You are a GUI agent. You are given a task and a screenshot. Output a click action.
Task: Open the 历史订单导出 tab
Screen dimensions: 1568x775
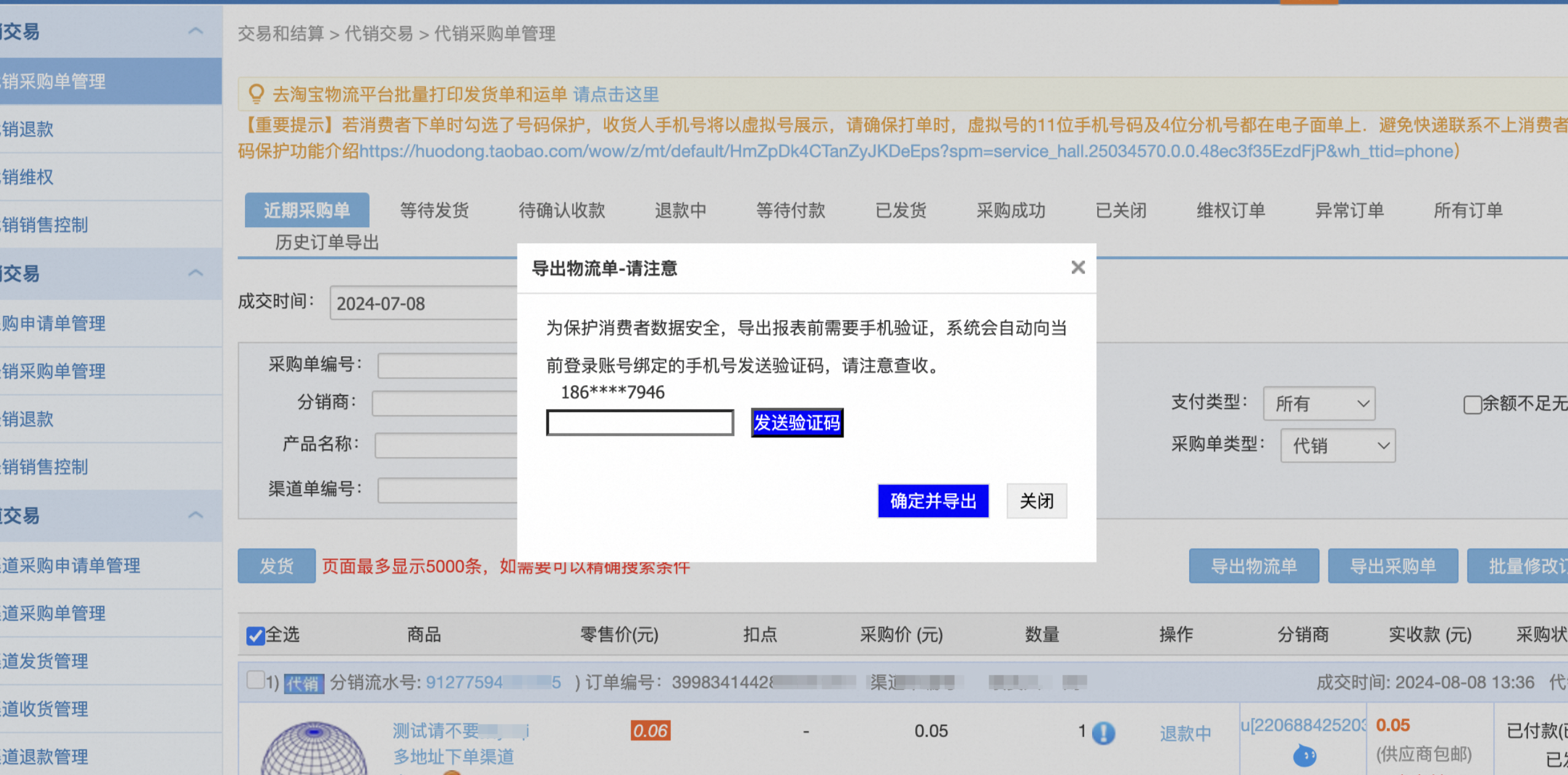click(327, 243)
